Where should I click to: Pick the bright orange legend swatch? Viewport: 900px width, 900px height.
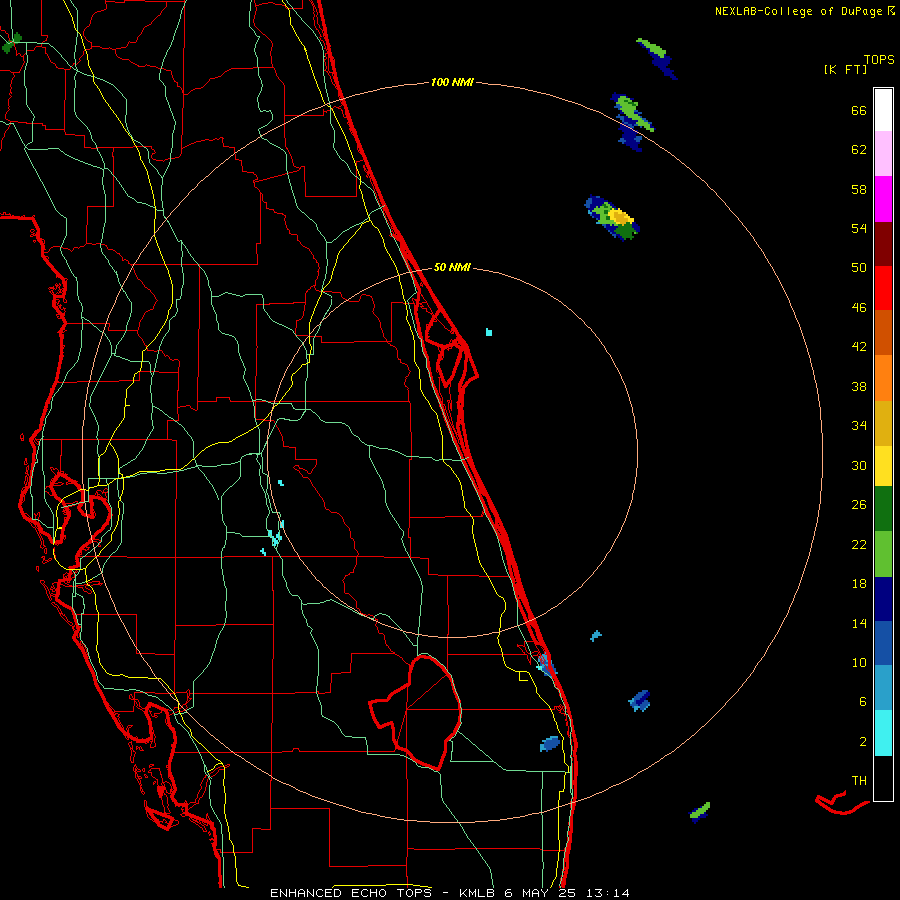click(883, 378)
